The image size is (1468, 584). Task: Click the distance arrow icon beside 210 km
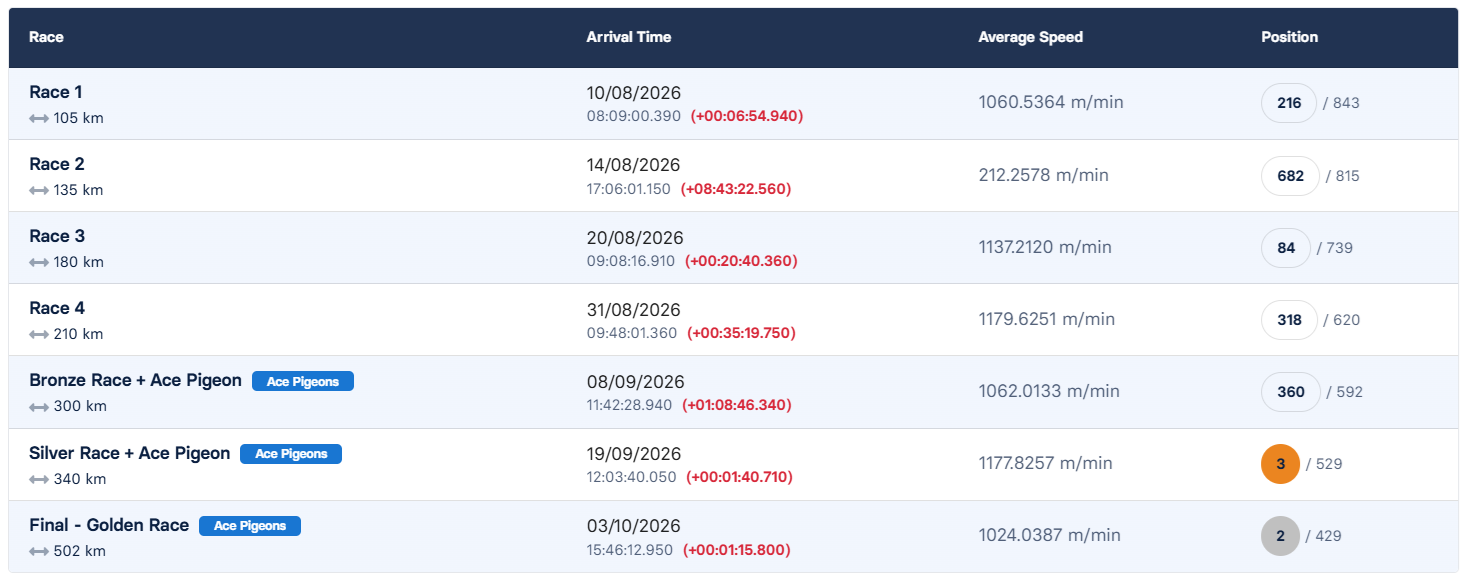(x=39, y=334)
